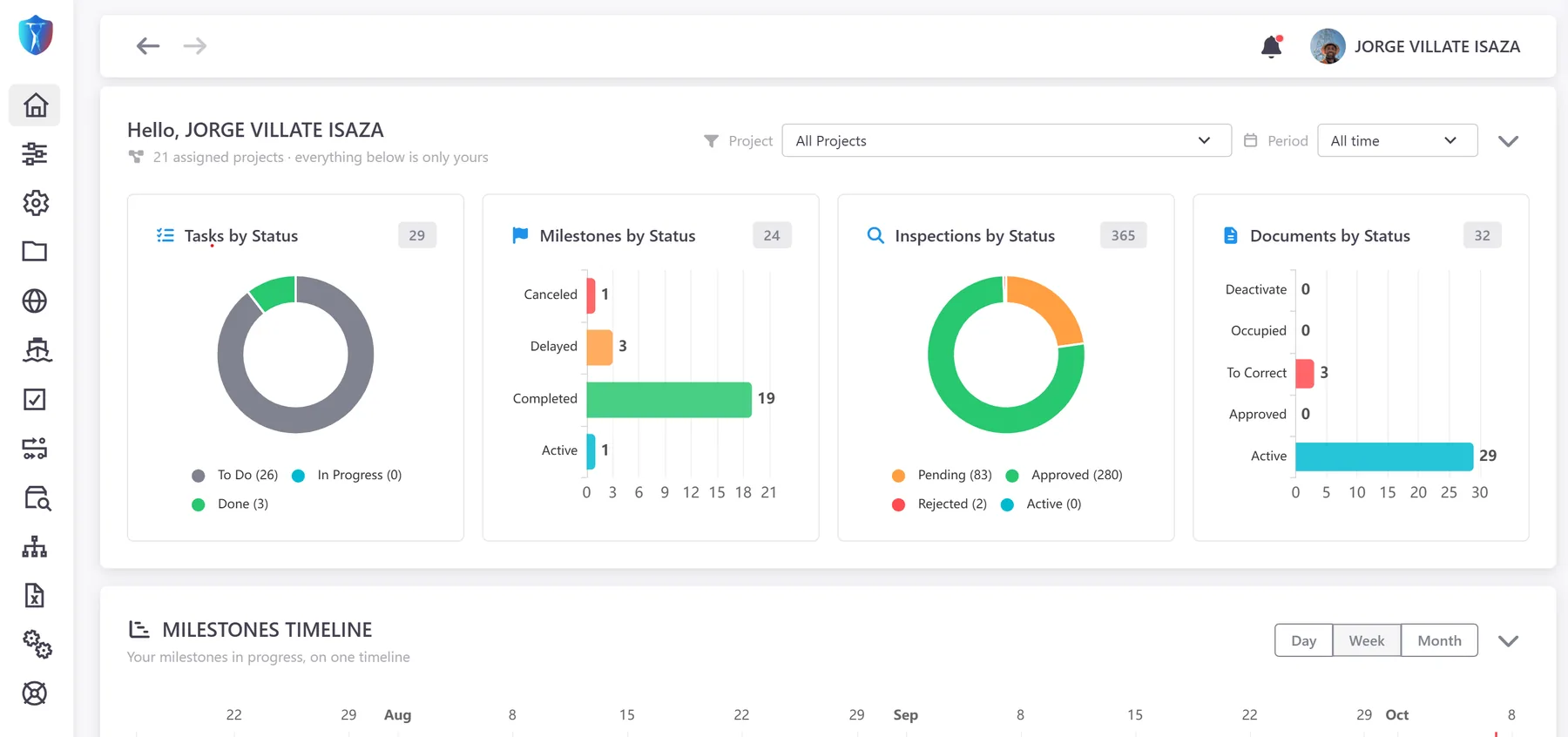Click the To Correct red bar
This screenshot has width=1568, height=737.
point(1305,373)
